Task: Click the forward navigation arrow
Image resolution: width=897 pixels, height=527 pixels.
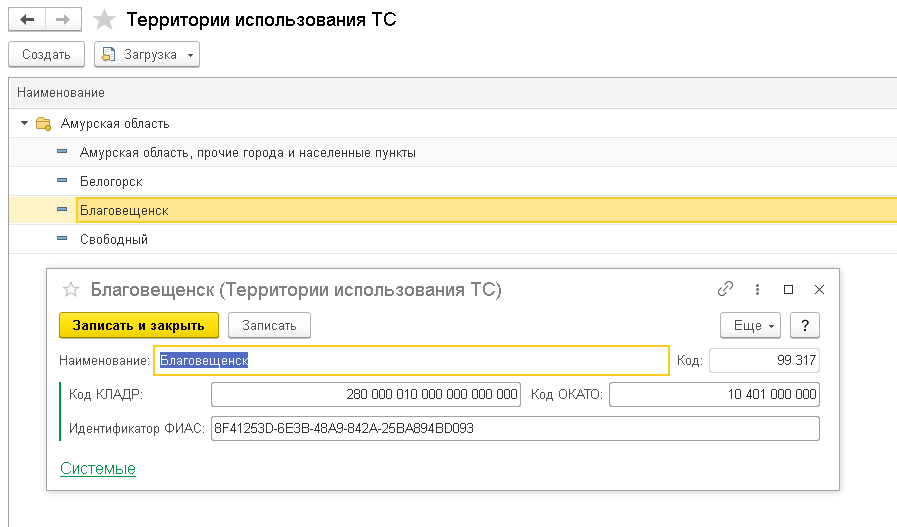Action: point(62,20)
